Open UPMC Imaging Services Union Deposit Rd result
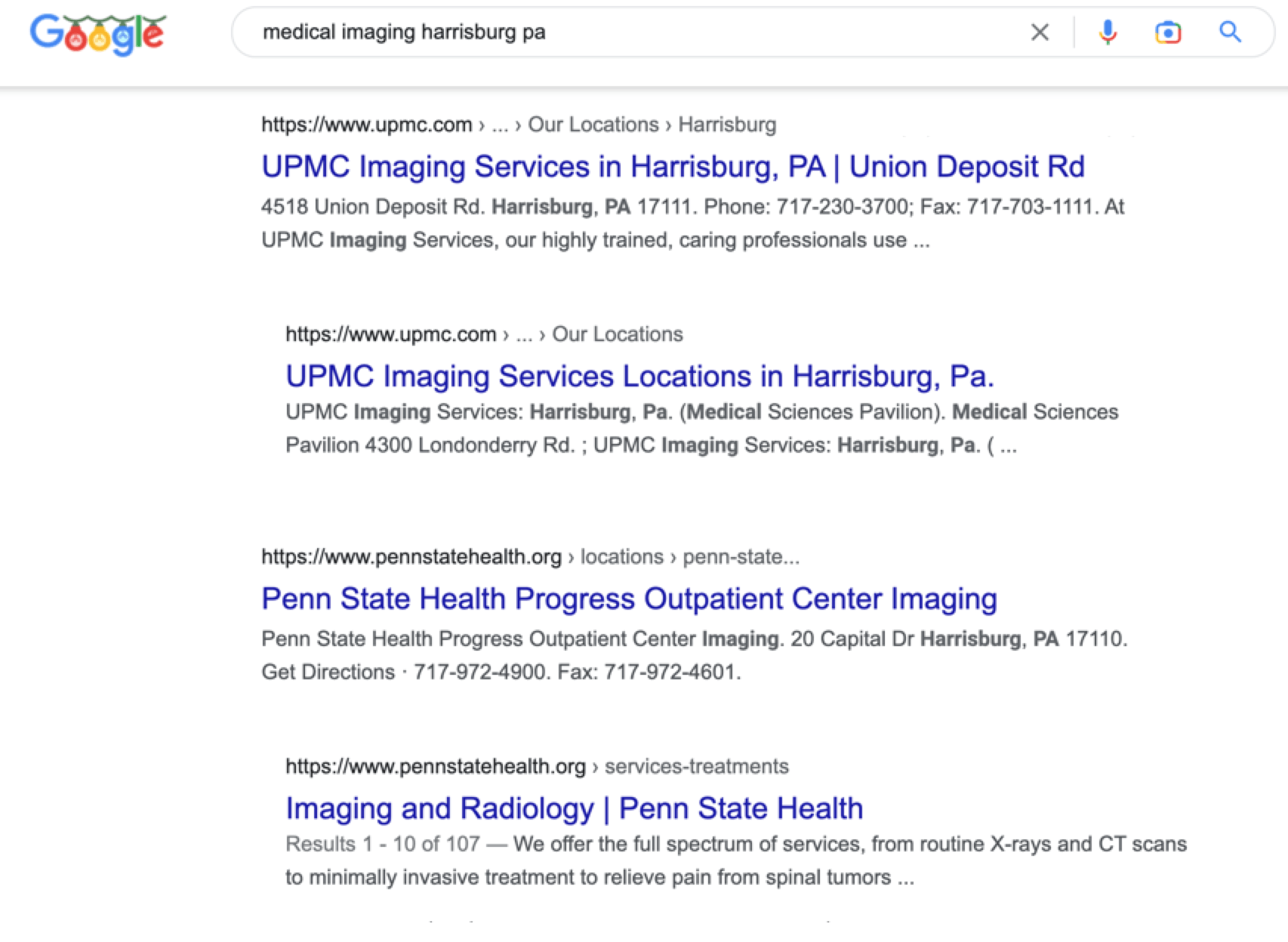Screen dimensions: 1288x942 pyautogui.click(x=673, y=167)
